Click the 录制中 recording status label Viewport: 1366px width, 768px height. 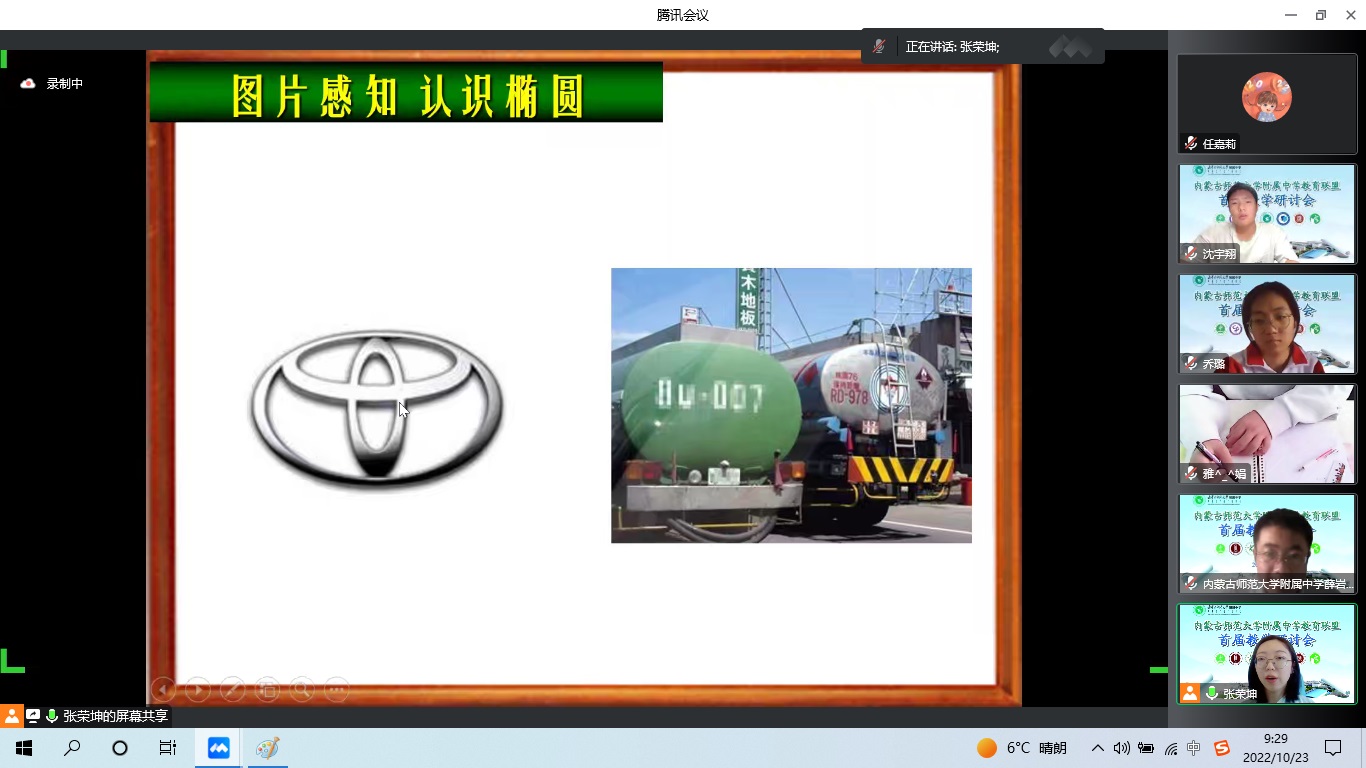pyautogui.click(x=65, y=84)
